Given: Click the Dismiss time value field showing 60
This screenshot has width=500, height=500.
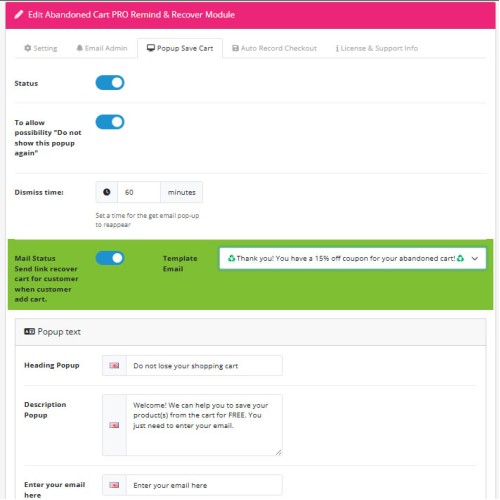Looking at the screenshot, I should click(139, 192).
